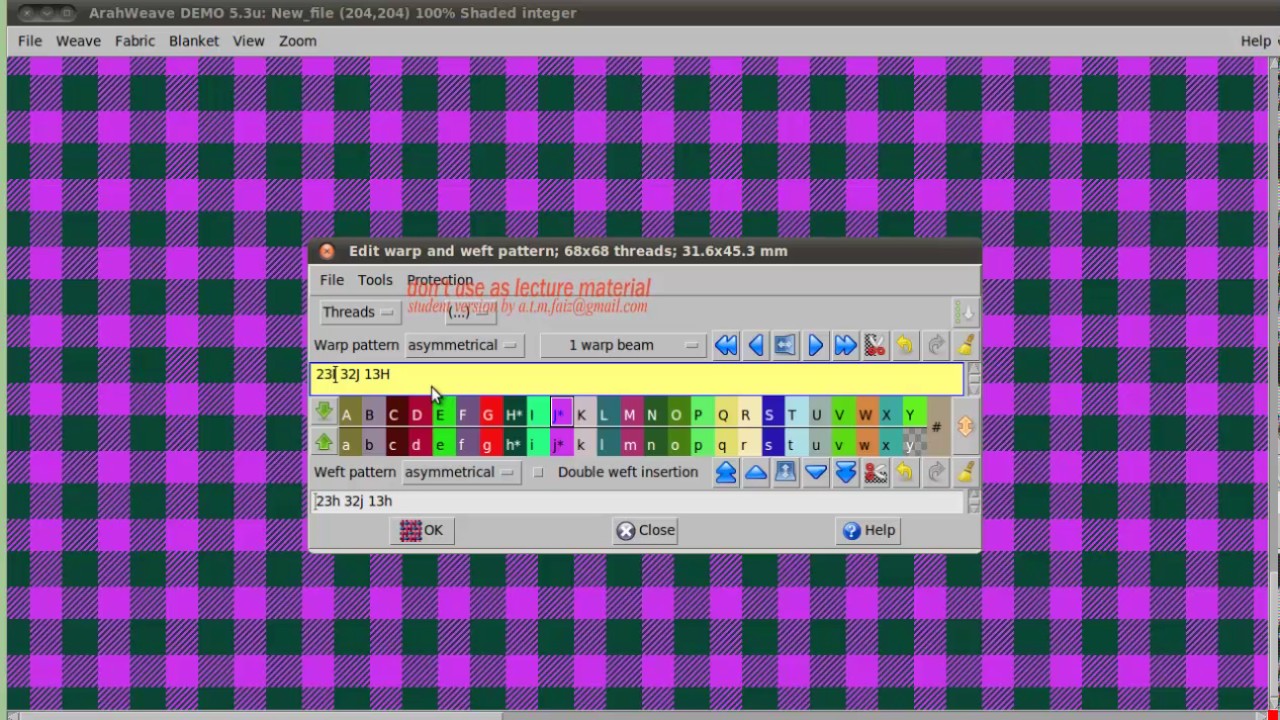This screenshot has height=720, width=1280.
Task: Shift weft pattern fully down double arrow
Action: 845,472
